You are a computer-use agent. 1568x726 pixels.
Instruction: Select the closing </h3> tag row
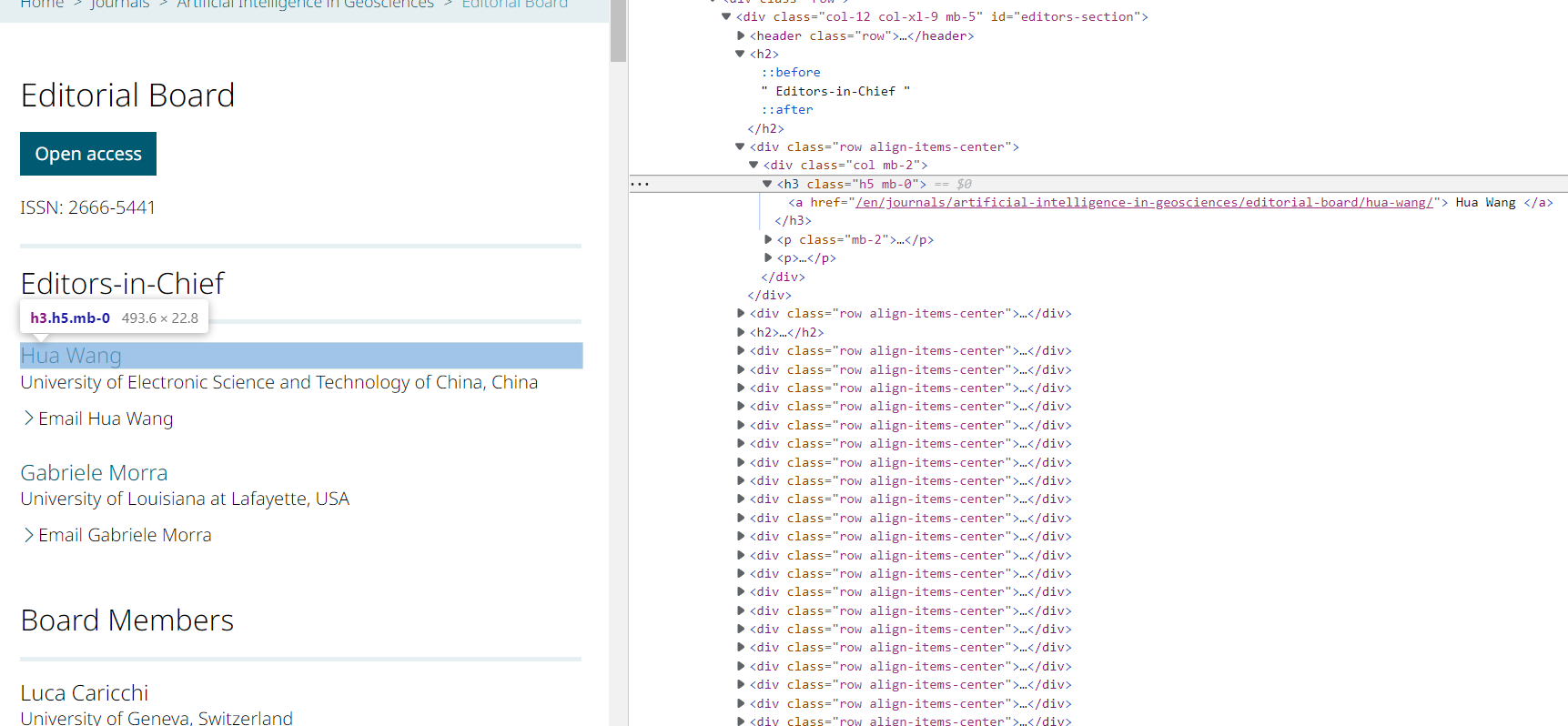[793, 221]
